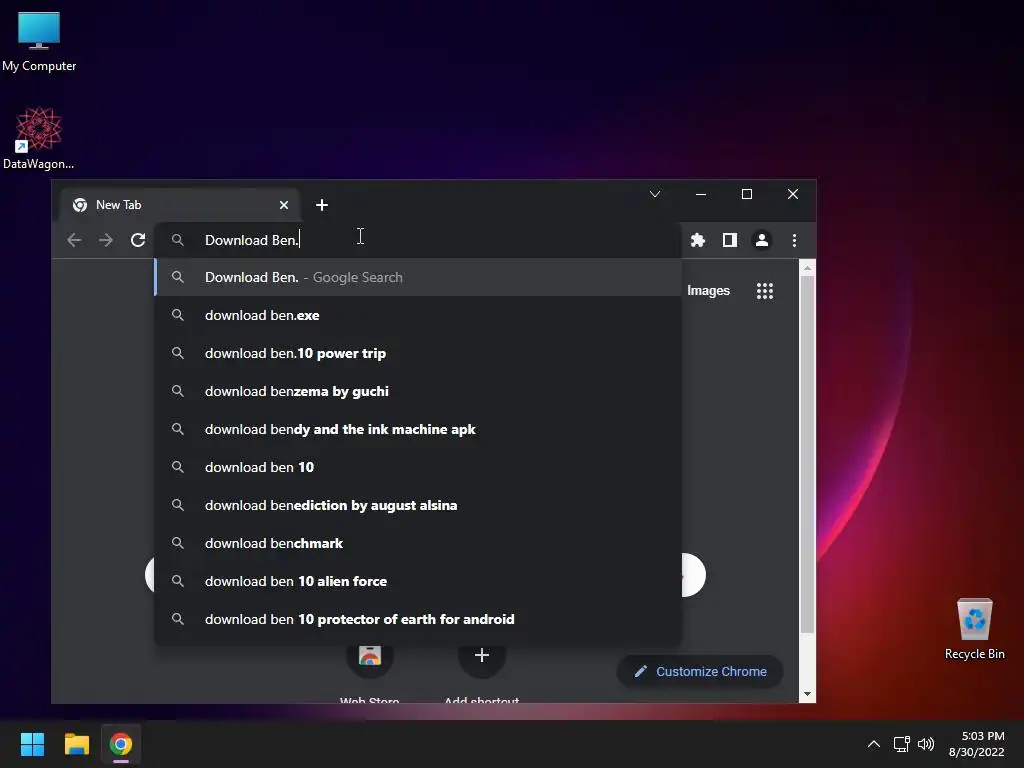
Task: Click the Images link
Action: pyautogui.click(x=708, y=291)
